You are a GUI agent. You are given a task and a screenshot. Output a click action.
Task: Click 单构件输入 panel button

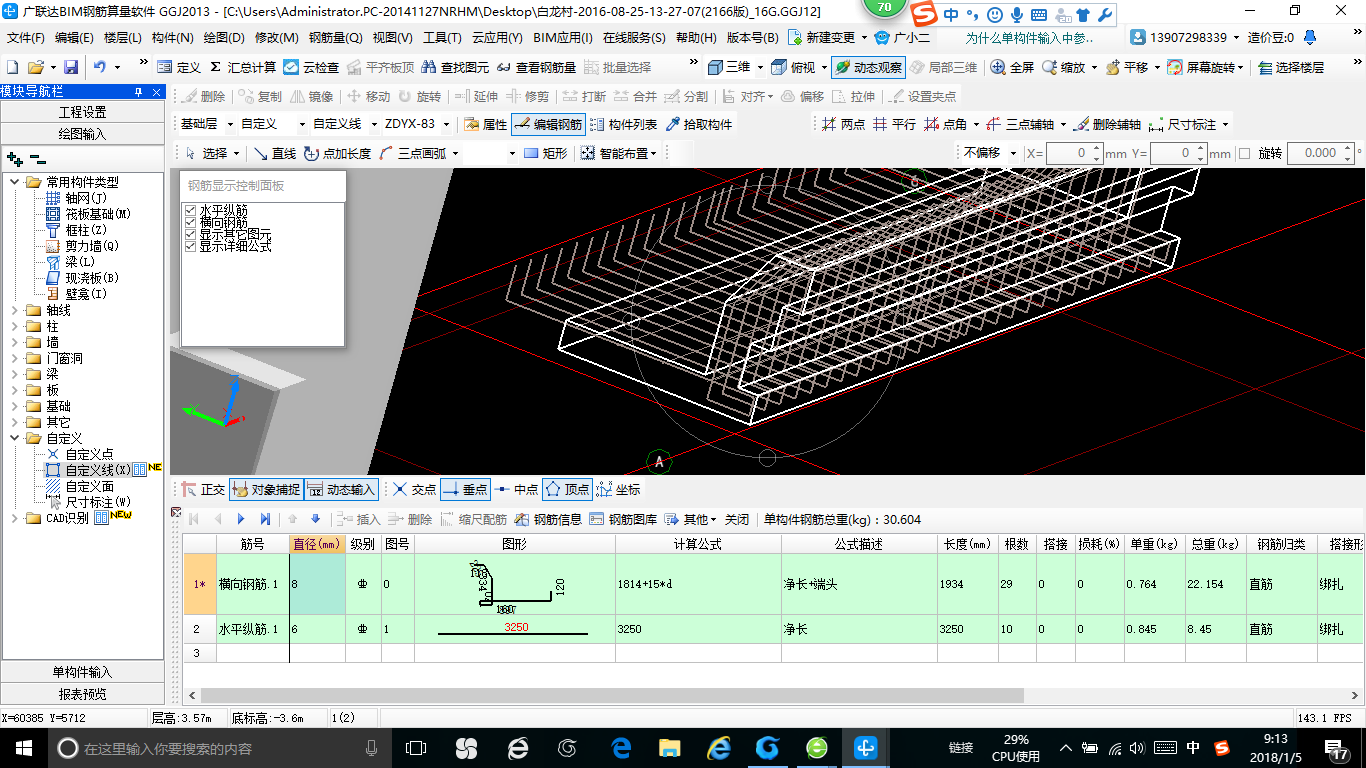pyautogui.click(x=82, y=672)
